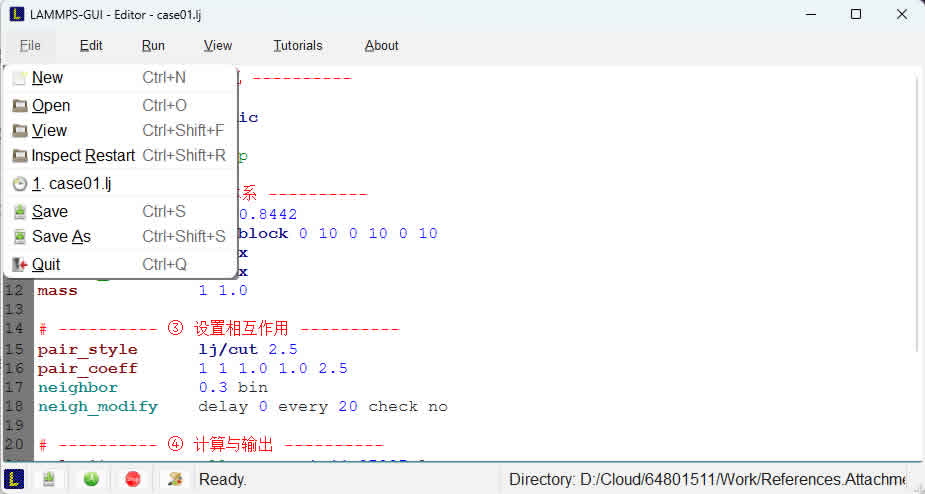Click line number 19 in the gutter
Screen dimensions: 925x494
tap(14, 426)
